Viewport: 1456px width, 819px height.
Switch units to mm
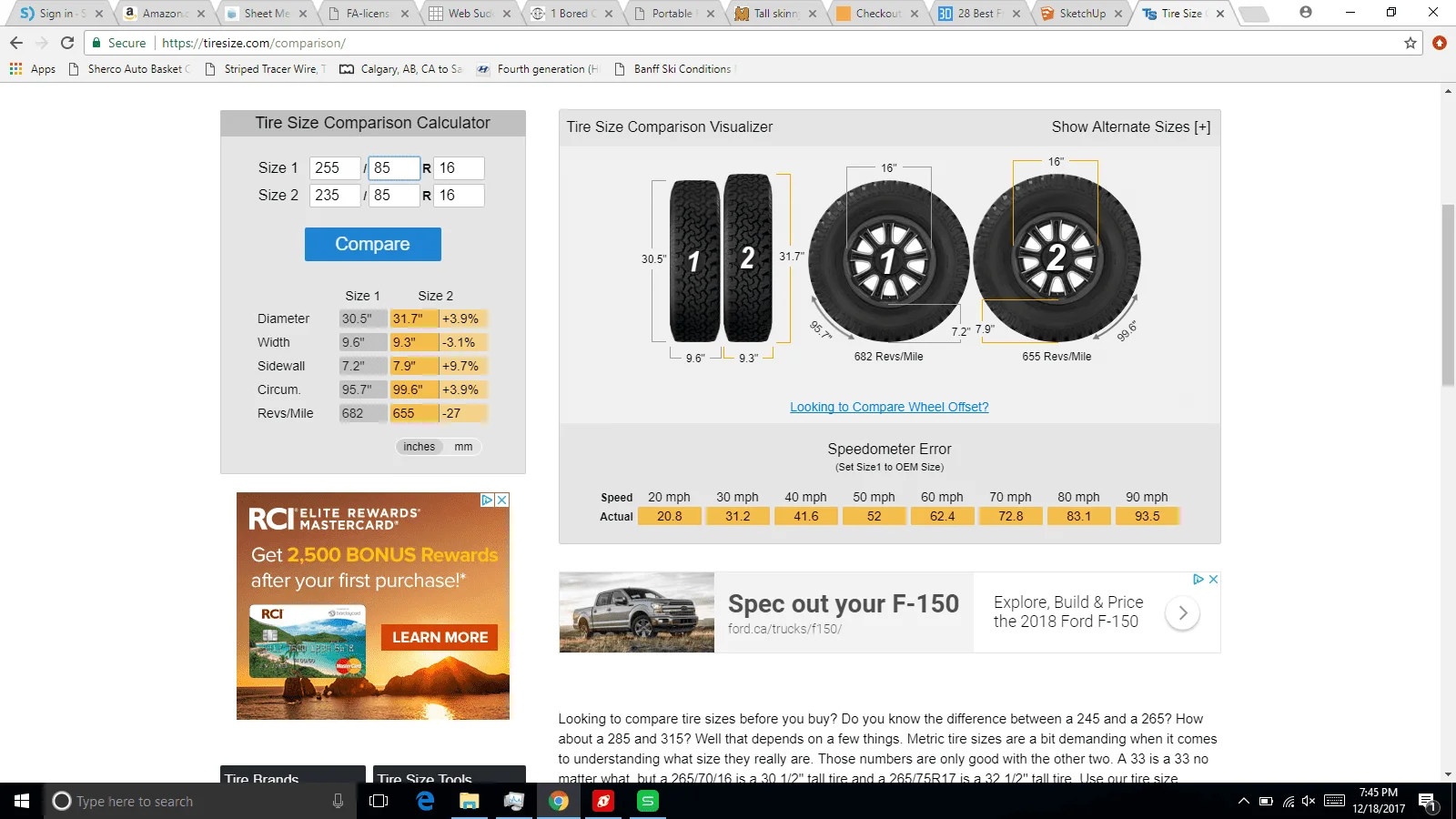(463, 447)
